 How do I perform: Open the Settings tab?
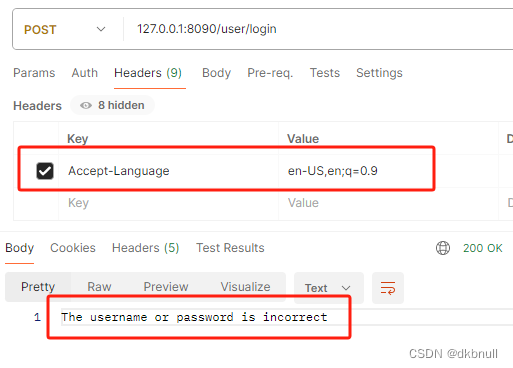[x=379, y=73]
